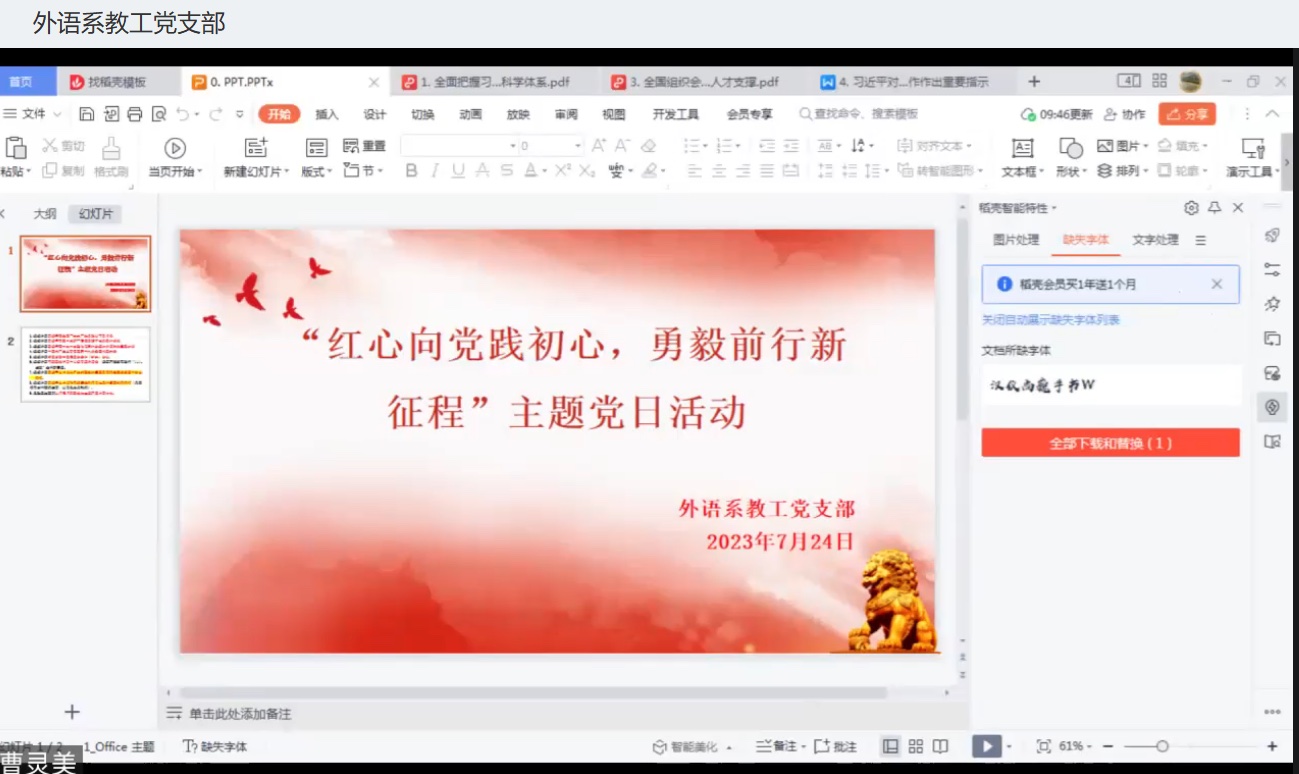Start the slideshow play button in status bar
This screenshot has width=1299, height=774.
click(x=986, y=747)
